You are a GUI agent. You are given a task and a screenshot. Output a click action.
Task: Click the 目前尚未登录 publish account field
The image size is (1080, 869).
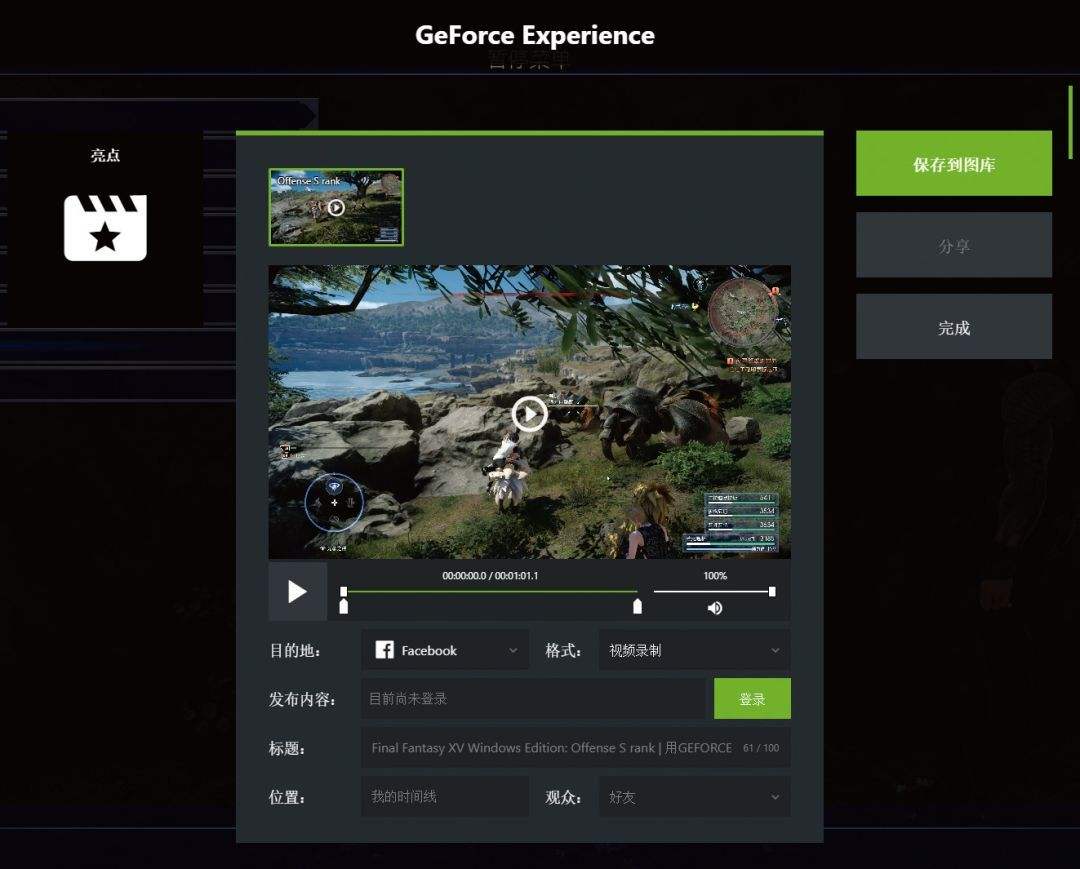pos(533,699)
